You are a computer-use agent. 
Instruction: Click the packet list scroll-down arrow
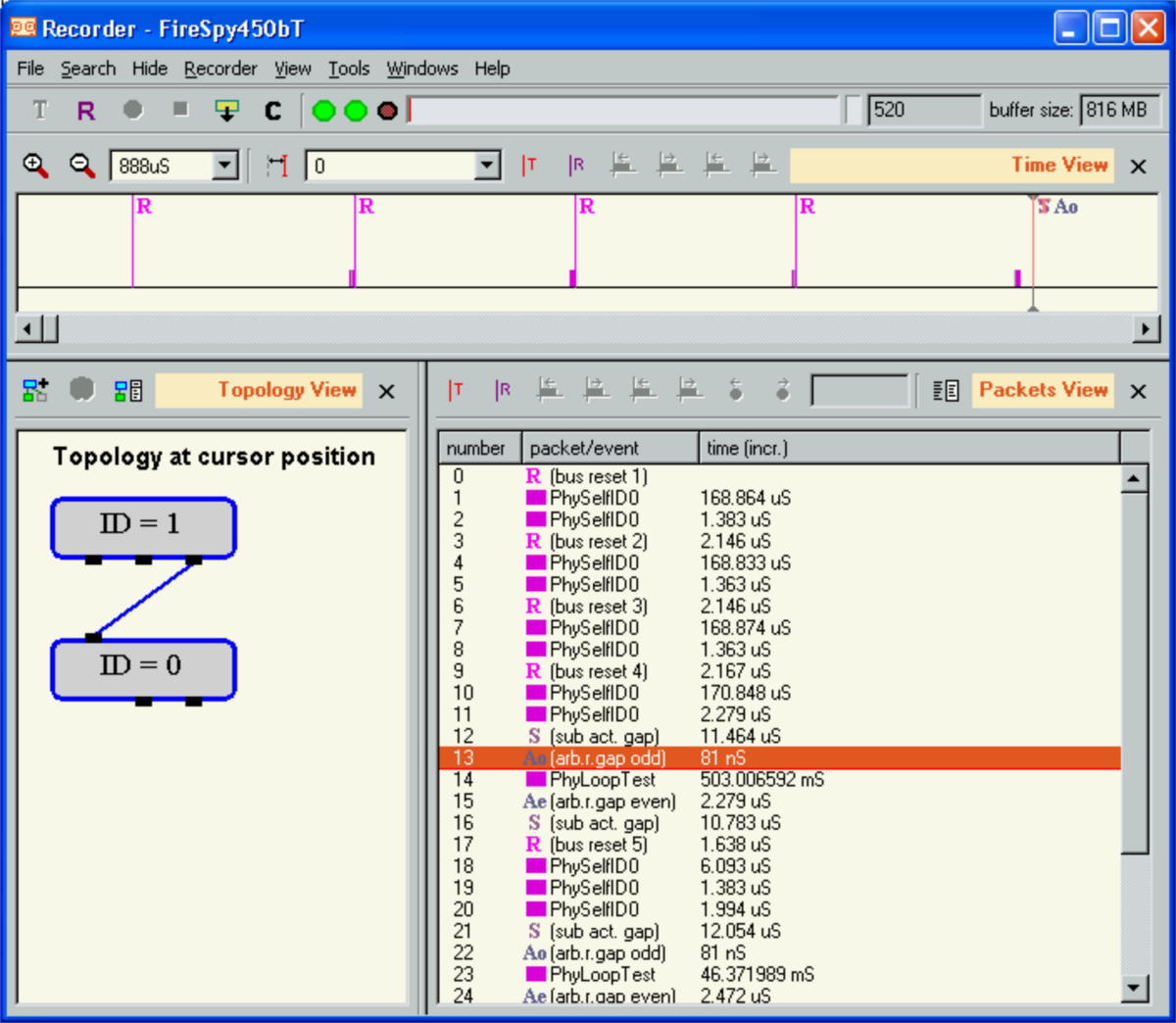click(1134, 988)
